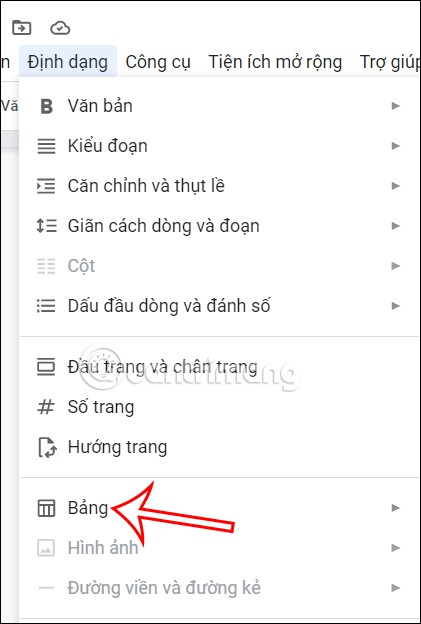Open the Công cụ menu
421x624 pixels.
tap(158, 62)
